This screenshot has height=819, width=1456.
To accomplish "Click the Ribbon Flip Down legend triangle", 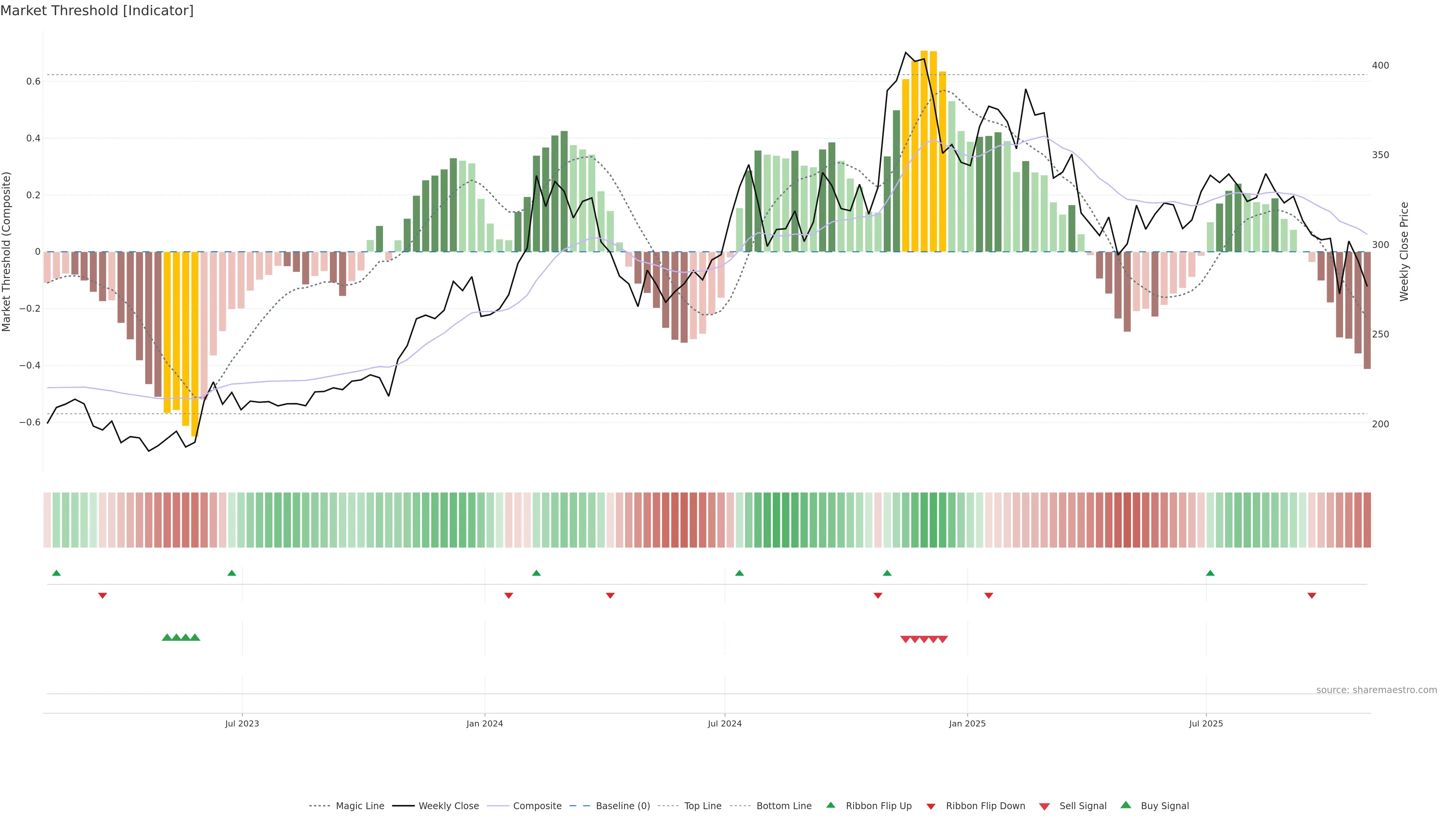I will click(931, 806).
